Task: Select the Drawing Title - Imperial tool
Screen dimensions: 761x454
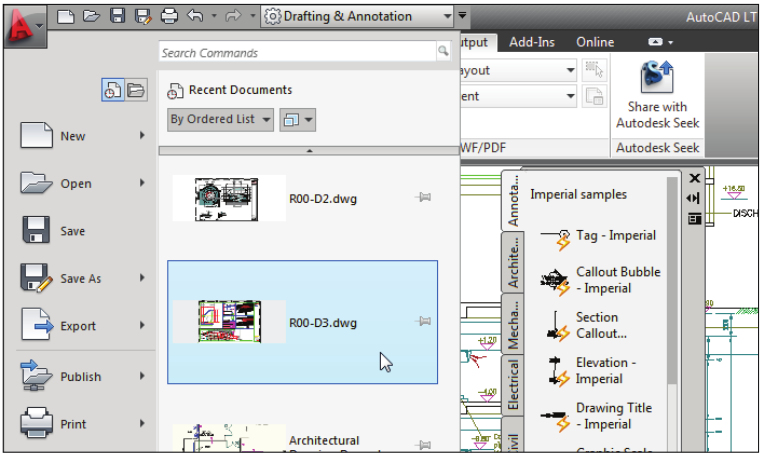Action: click(597, 416)
